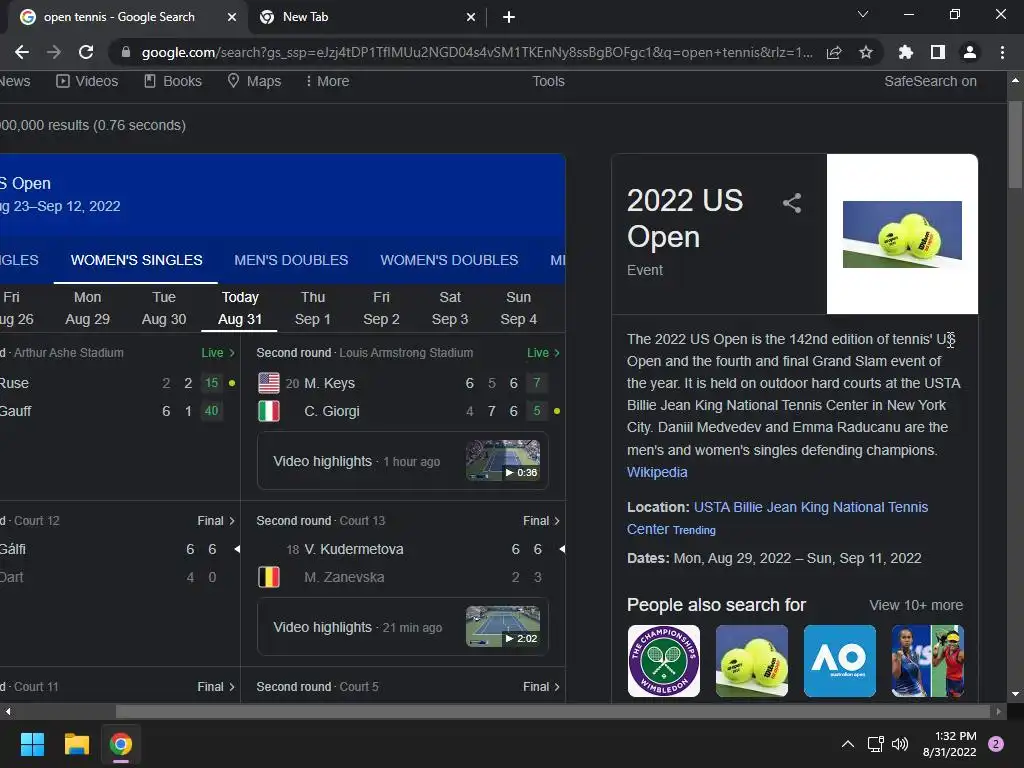Image resolution: width=1024 pixels, height=768 pixels.
Task: Open the Wikipedia link
Action: 657,472
